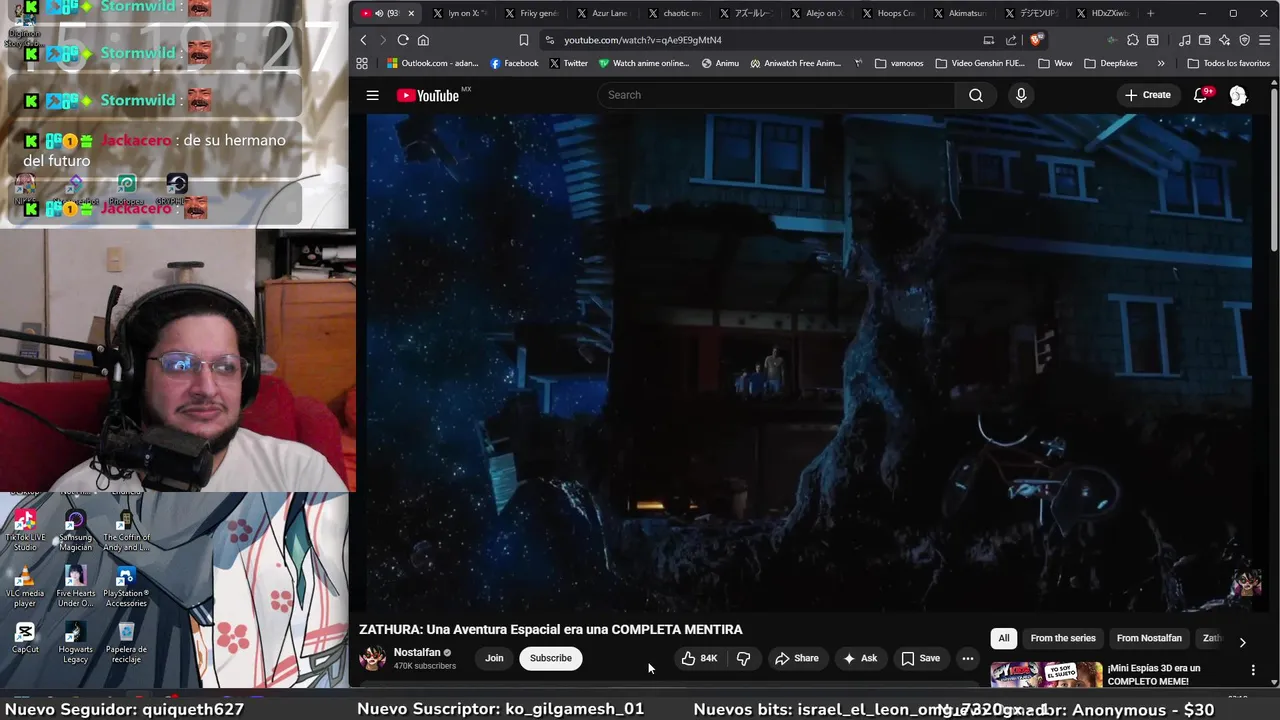Screen dimensions: 1280x720
Task: Save the video to a playlist
Action: click(920, 658)
